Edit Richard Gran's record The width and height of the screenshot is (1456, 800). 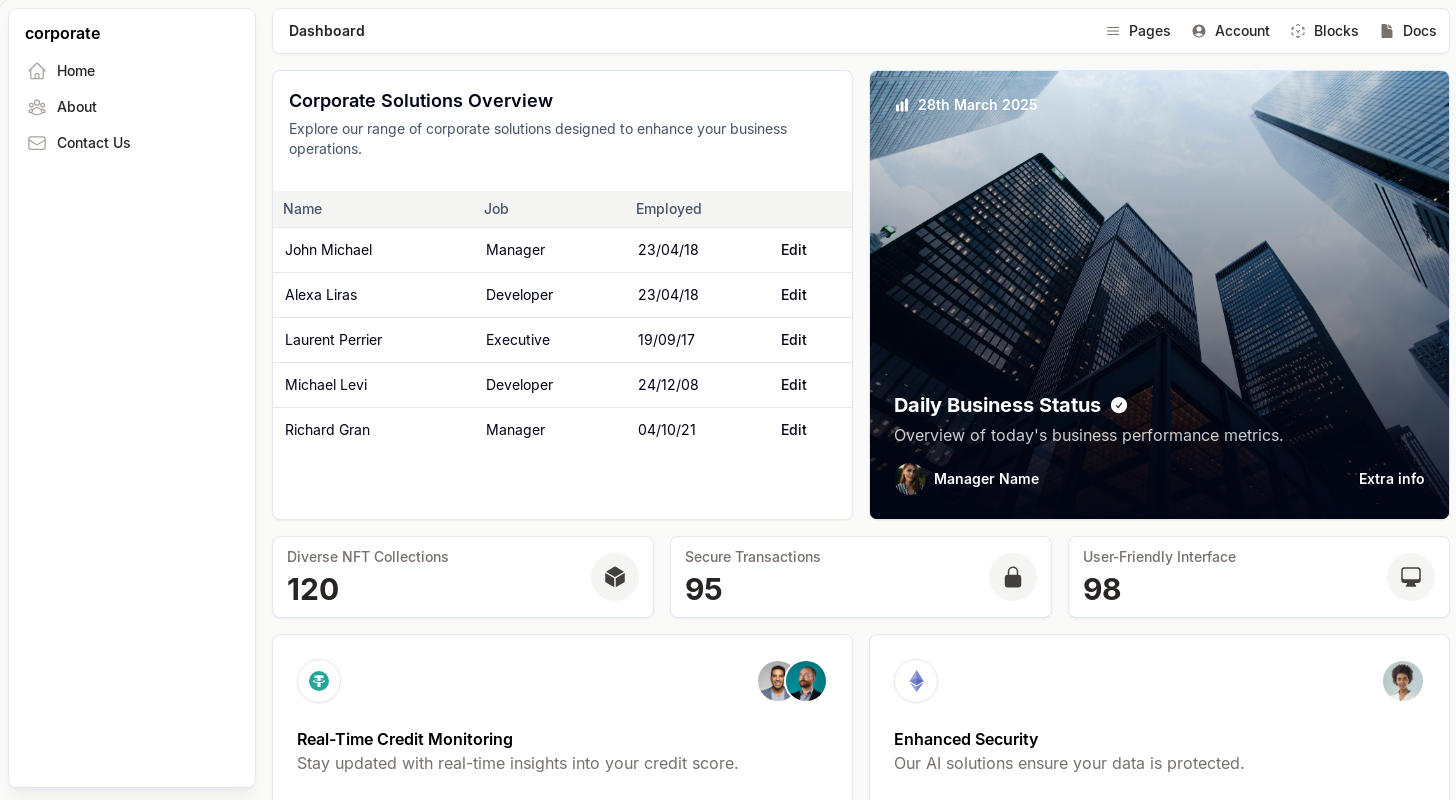pyautogui.click(x=794, y=430)
